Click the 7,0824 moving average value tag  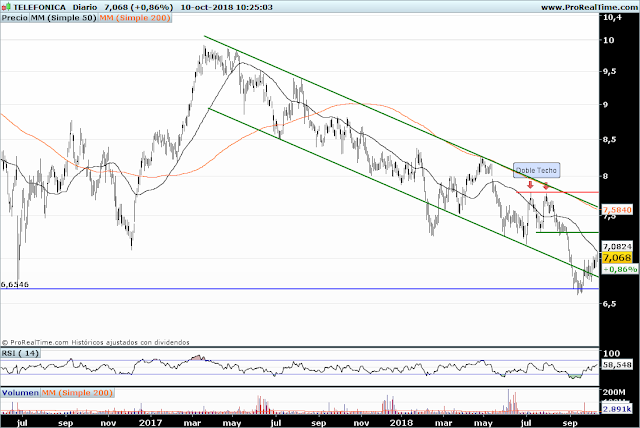click(x=617, y=246)
